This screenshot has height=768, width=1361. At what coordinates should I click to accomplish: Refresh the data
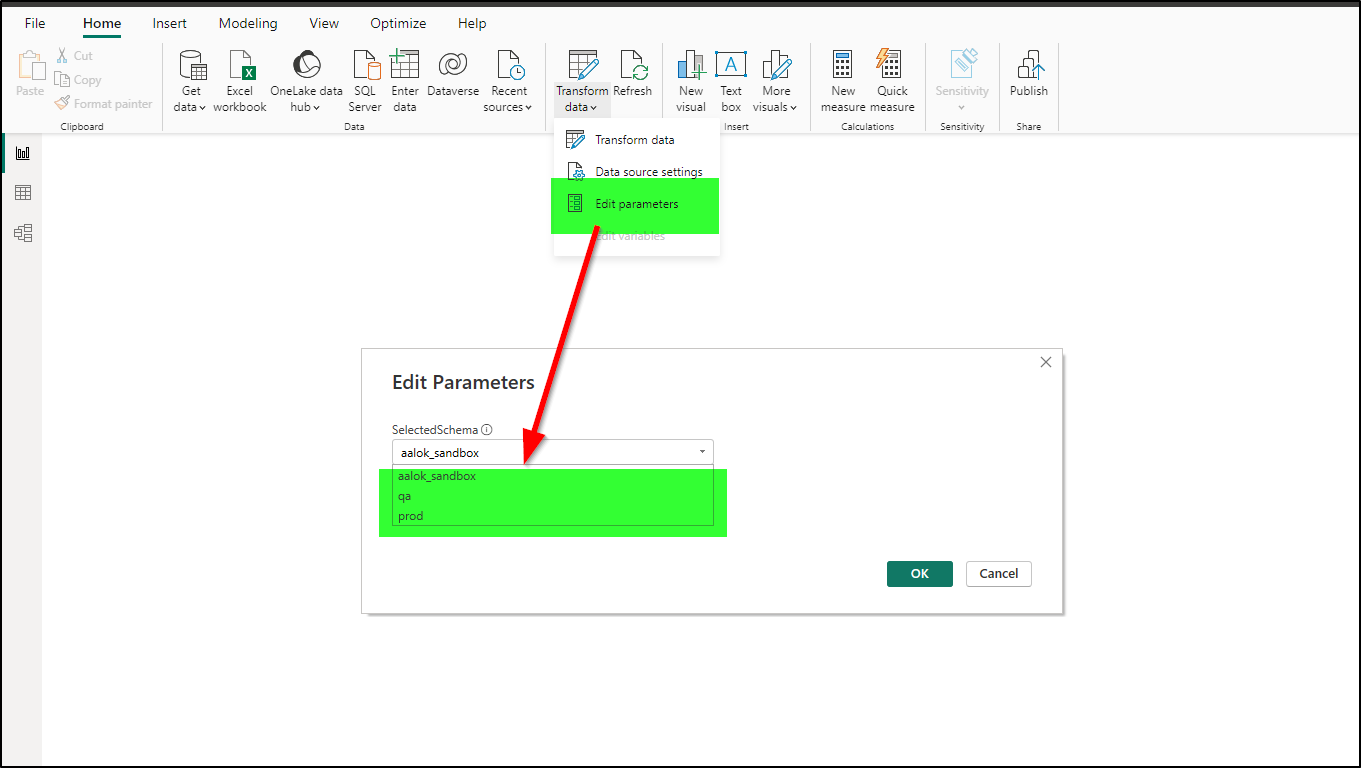[633, 75]
